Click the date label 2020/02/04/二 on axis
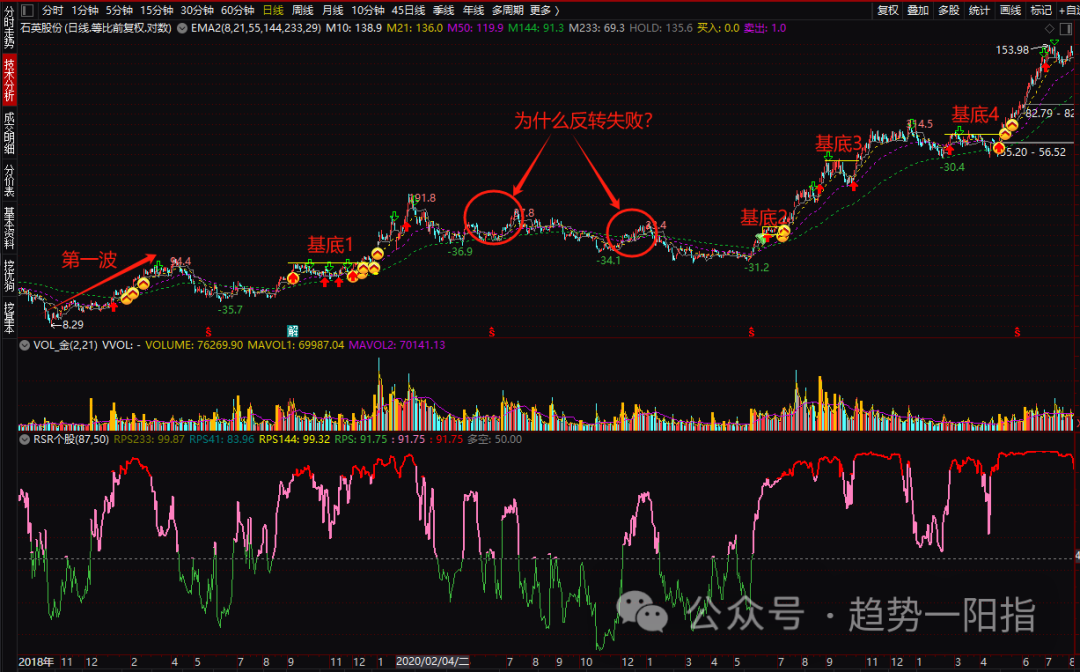The height and width of the screenshot is (672, 1080). click(x=433, y=662)
